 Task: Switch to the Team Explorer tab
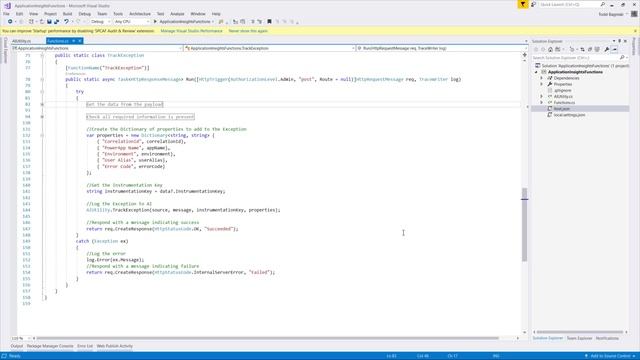tap(579, 338)
